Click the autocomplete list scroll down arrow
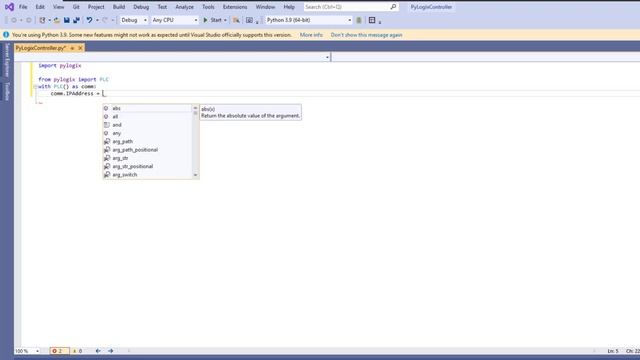This screenshot has width=640, height=360. (x=195, y=175)
